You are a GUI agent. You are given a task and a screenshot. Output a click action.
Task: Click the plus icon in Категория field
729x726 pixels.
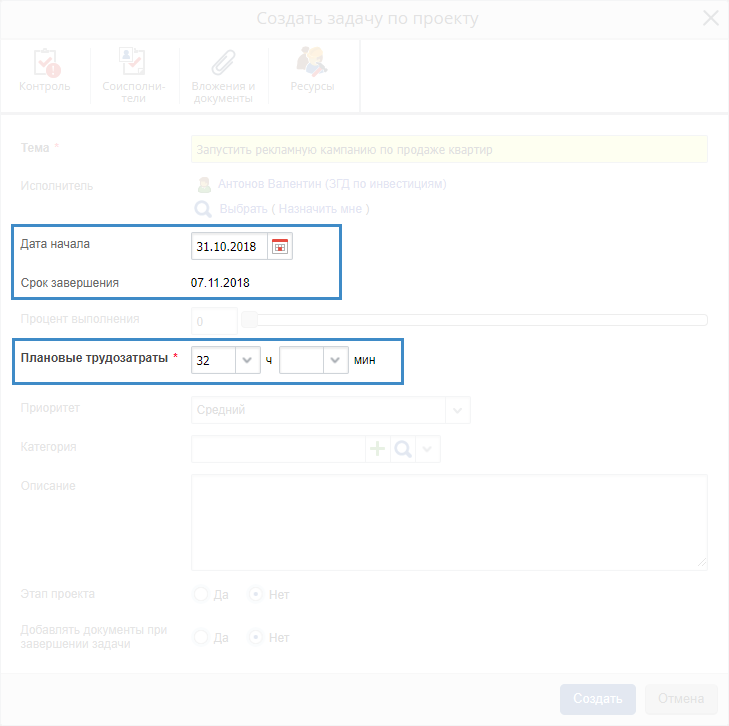378,449
